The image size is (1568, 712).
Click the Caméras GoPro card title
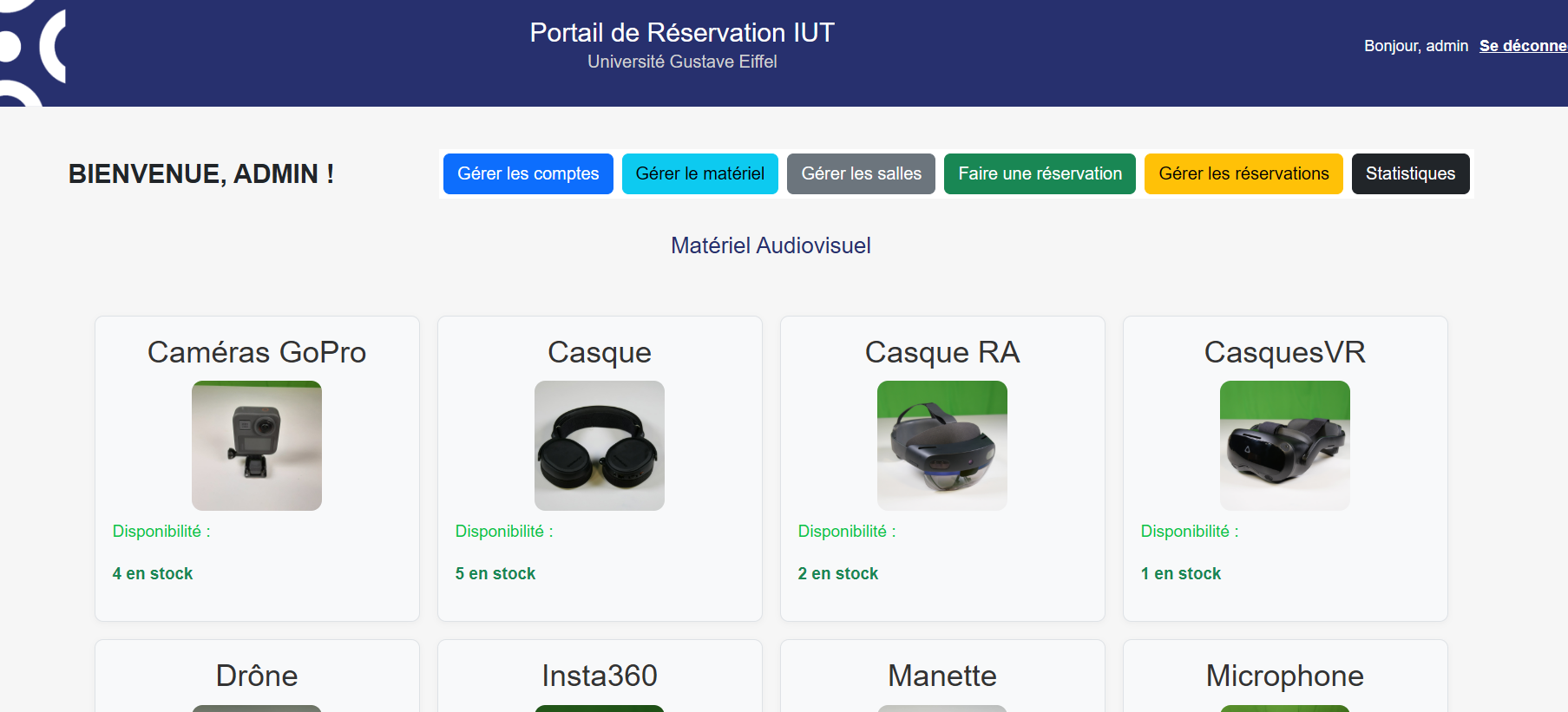click(x=257, y=352)
